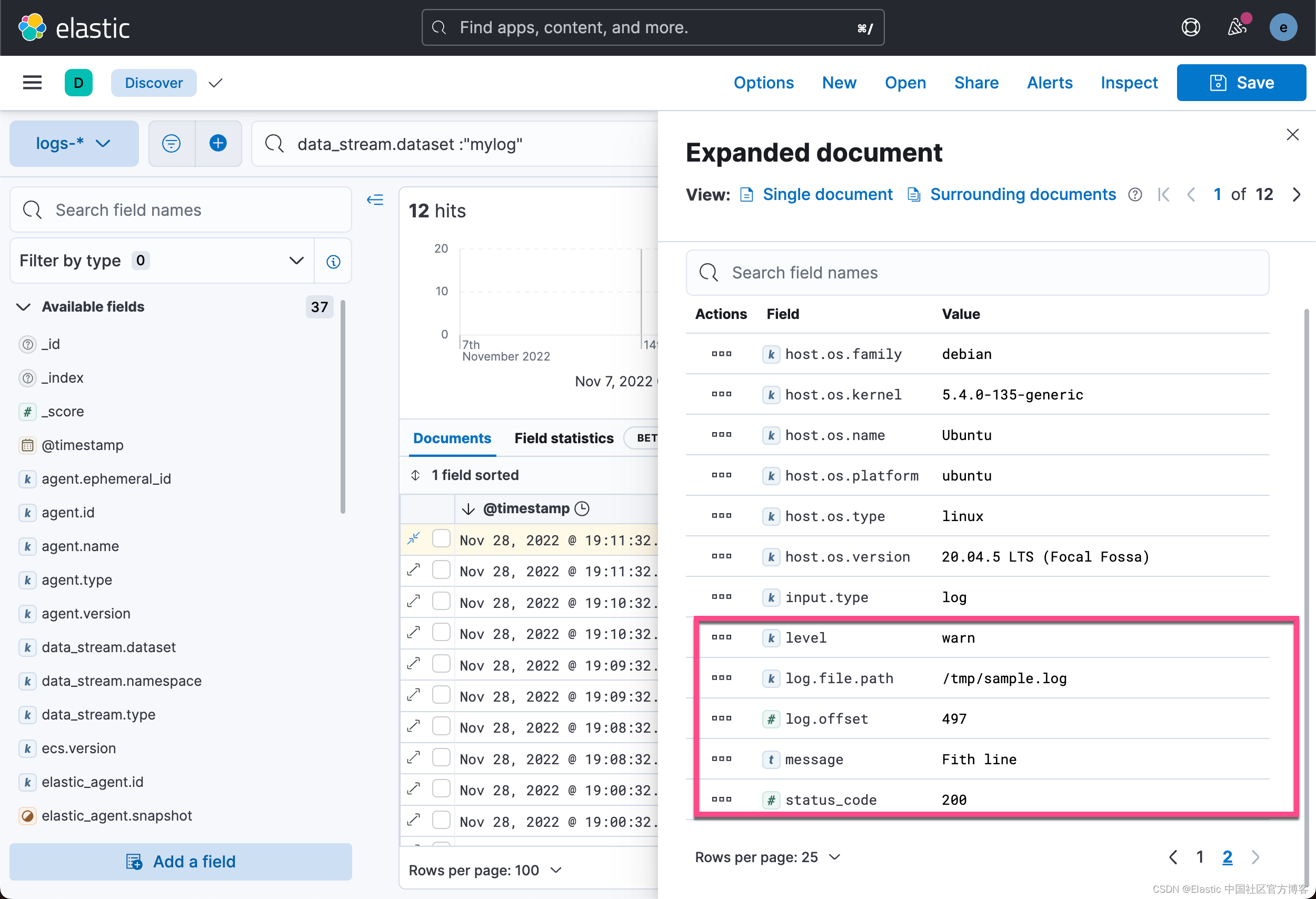Collapse the Available fields section
1316x899 pixels.
click(23, 307)
